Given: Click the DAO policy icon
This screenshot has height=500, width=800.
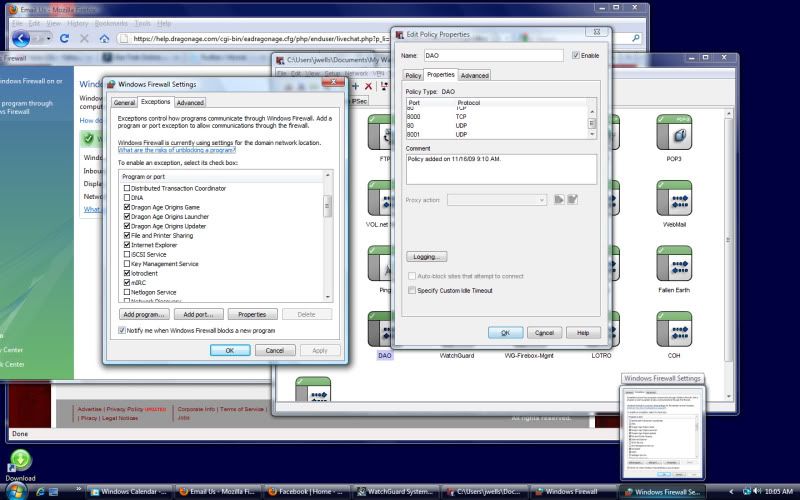Looking at the screenshot, I should coord(385,329).
